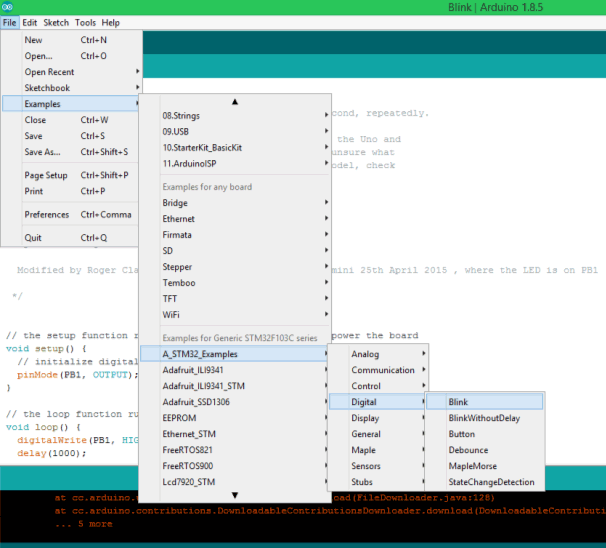Screen dimensions: 606x548
Task: Expand General submenu
Action: click(x=378, y=434)
